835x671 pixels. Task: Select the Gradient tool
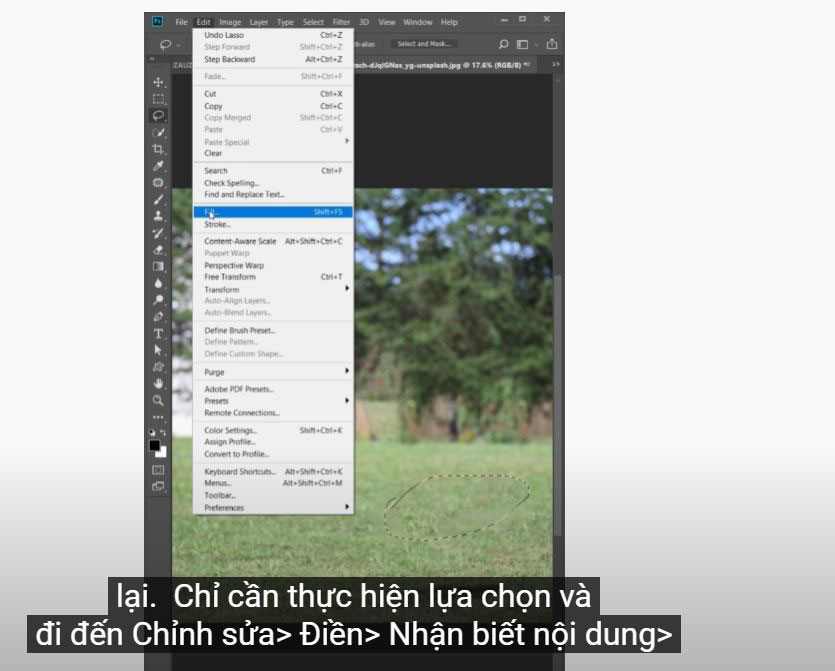pyautogui.click(x=158, y=266)
